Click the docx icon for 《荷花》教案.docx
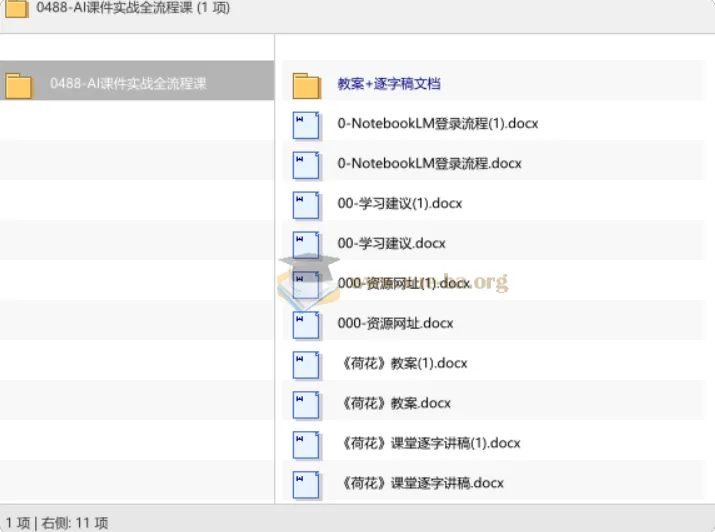The width and height of the screenshot is (715, 532). 306,405
